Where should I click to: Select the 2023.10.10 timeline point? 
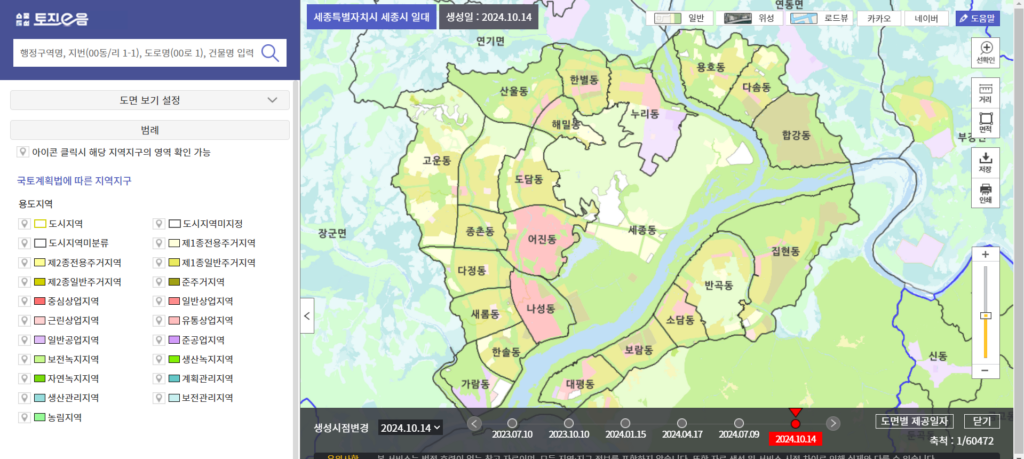tap(569, 423)
